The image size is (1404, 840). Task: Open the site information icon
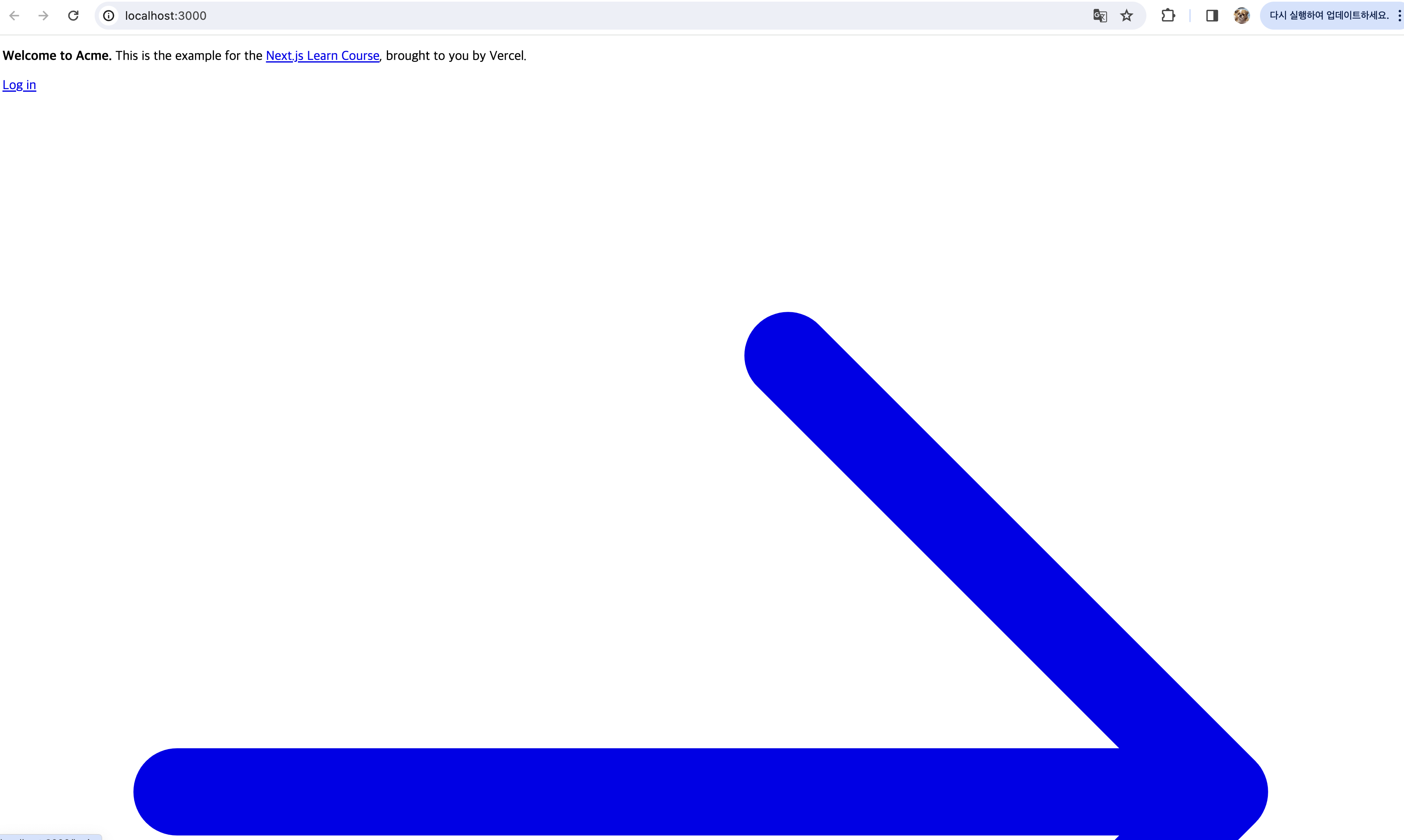click(x=109, y=16)
